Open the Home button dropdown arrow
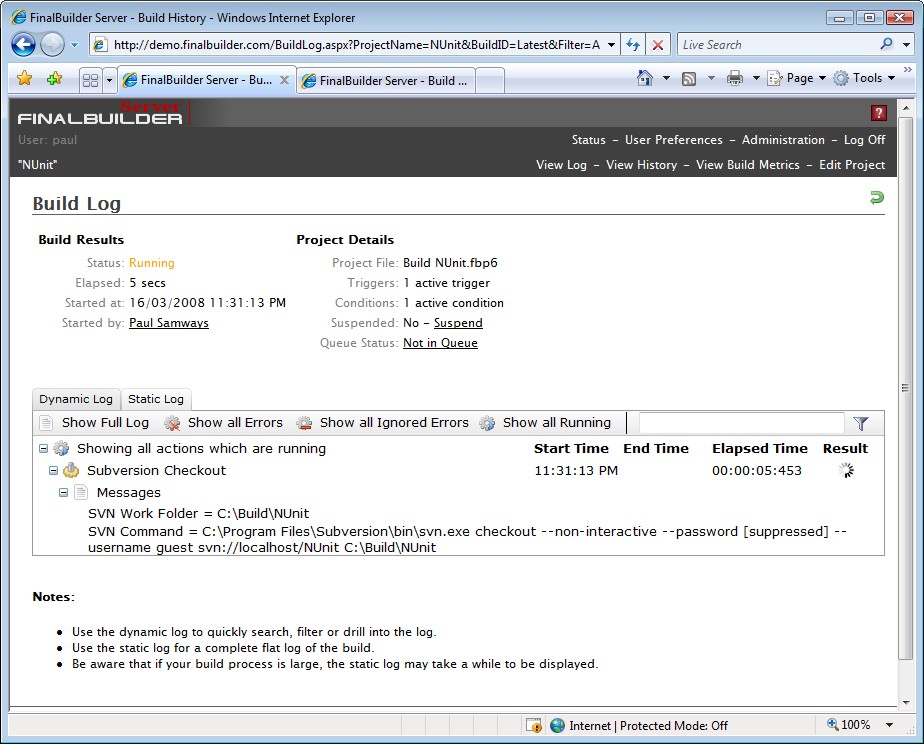This screenshot has height=744, width=924. [666, 78]
